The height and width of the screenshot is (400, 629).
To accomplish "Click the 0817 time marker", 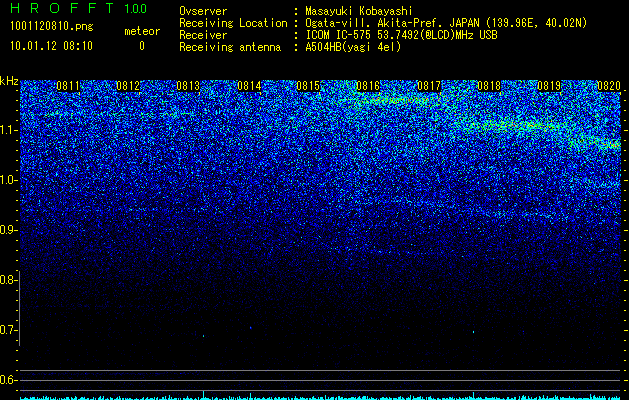I will click(429, 86).
